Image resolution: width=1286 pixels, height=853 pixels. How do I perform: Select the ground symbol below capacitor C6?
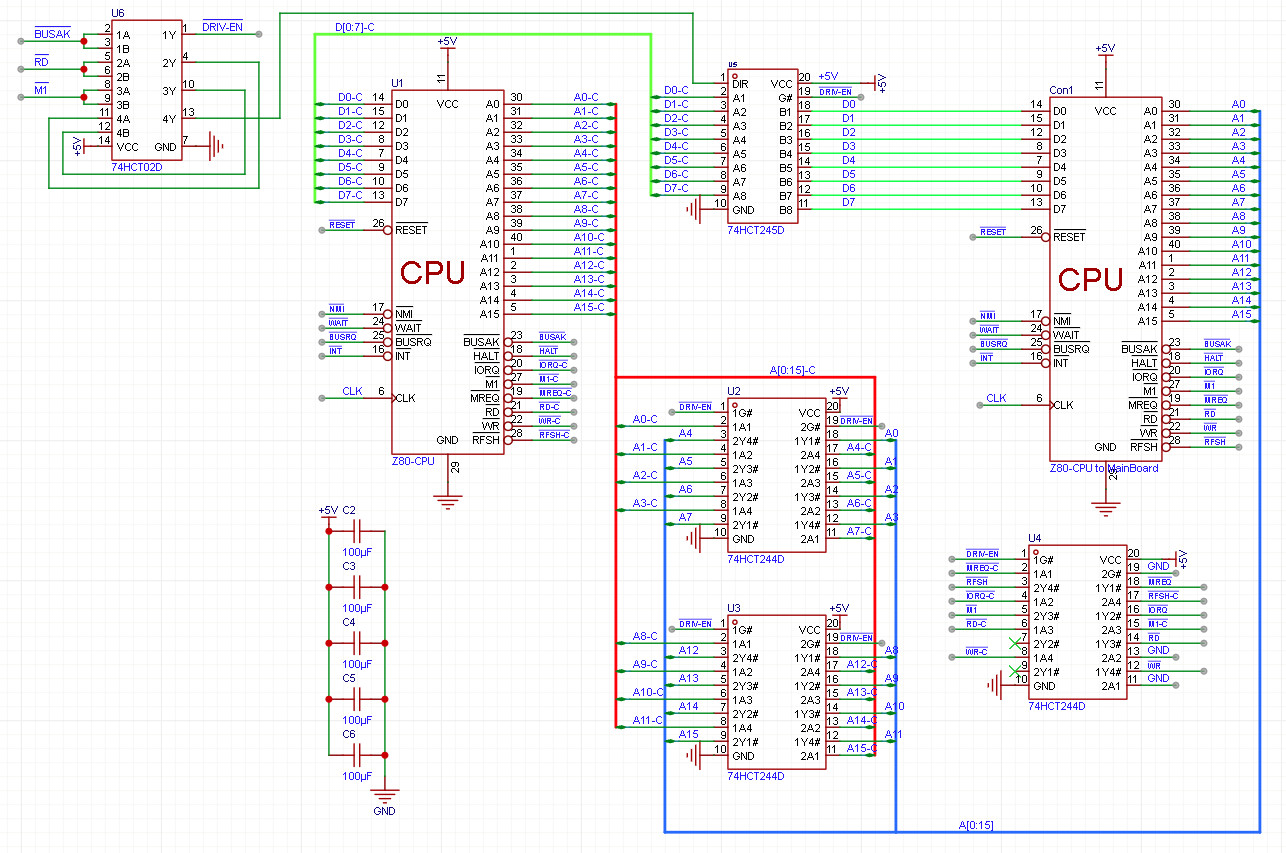(x=384, y=795)
